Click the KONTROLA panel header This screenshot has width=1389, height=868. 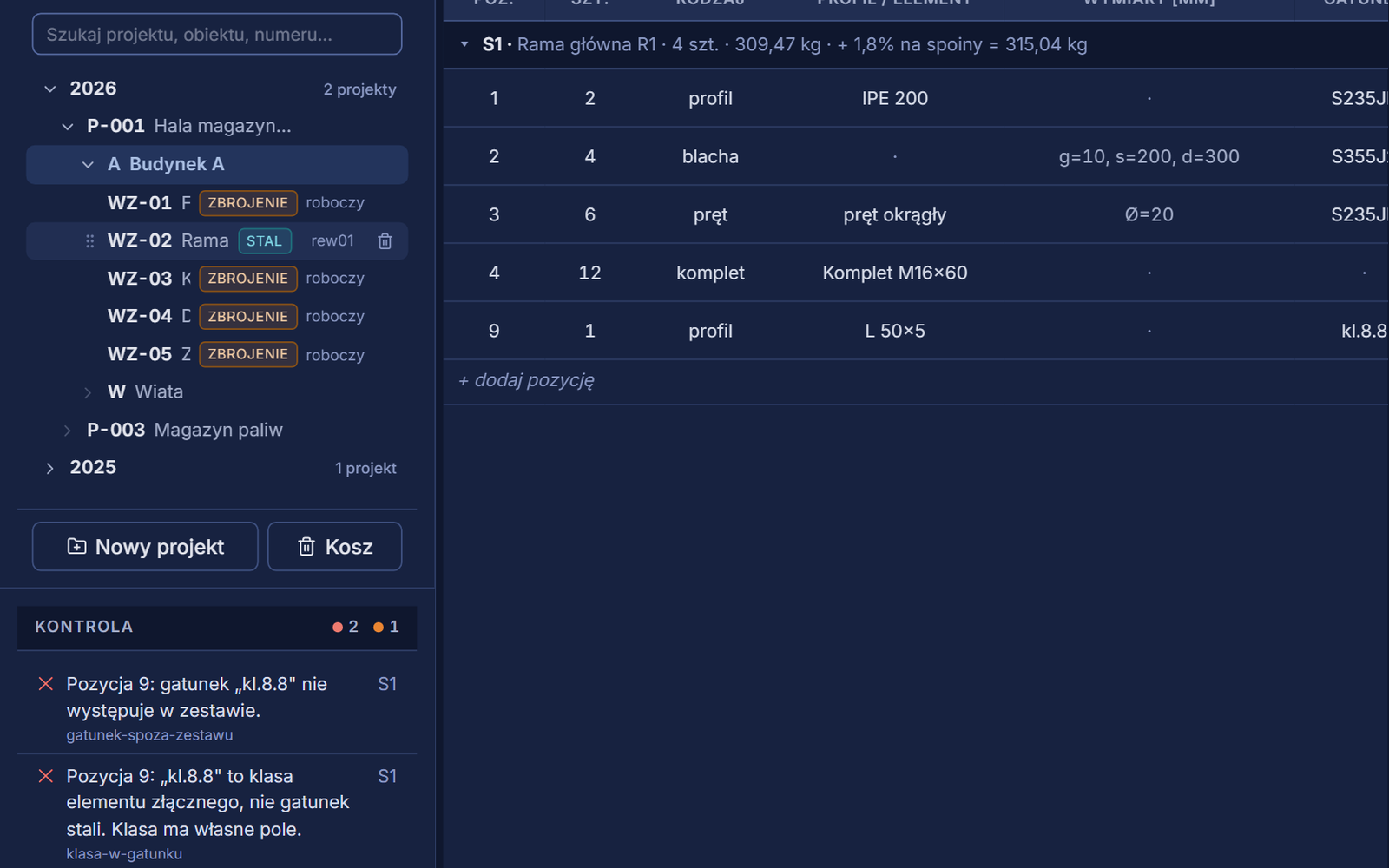point(217,627)
